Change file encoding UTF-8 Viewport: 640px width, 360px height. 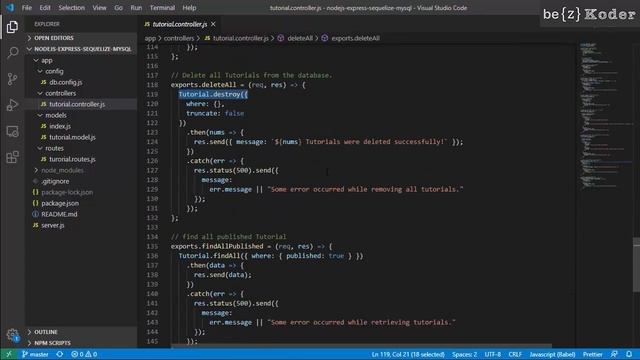493,354
